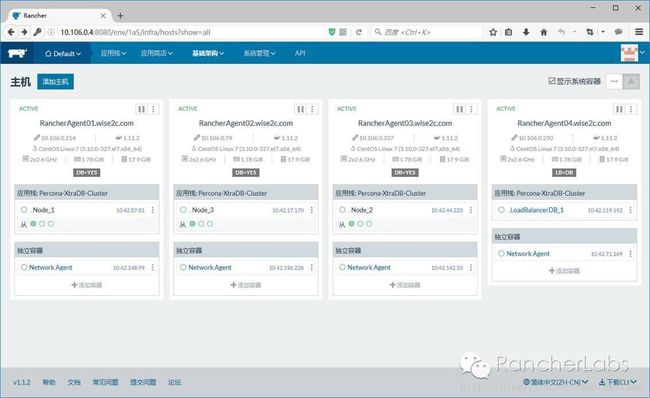The height and width of the screenshot is (398, 650).
Task: Open the 下载CLI download dropdown
Action: coord(618,382)
